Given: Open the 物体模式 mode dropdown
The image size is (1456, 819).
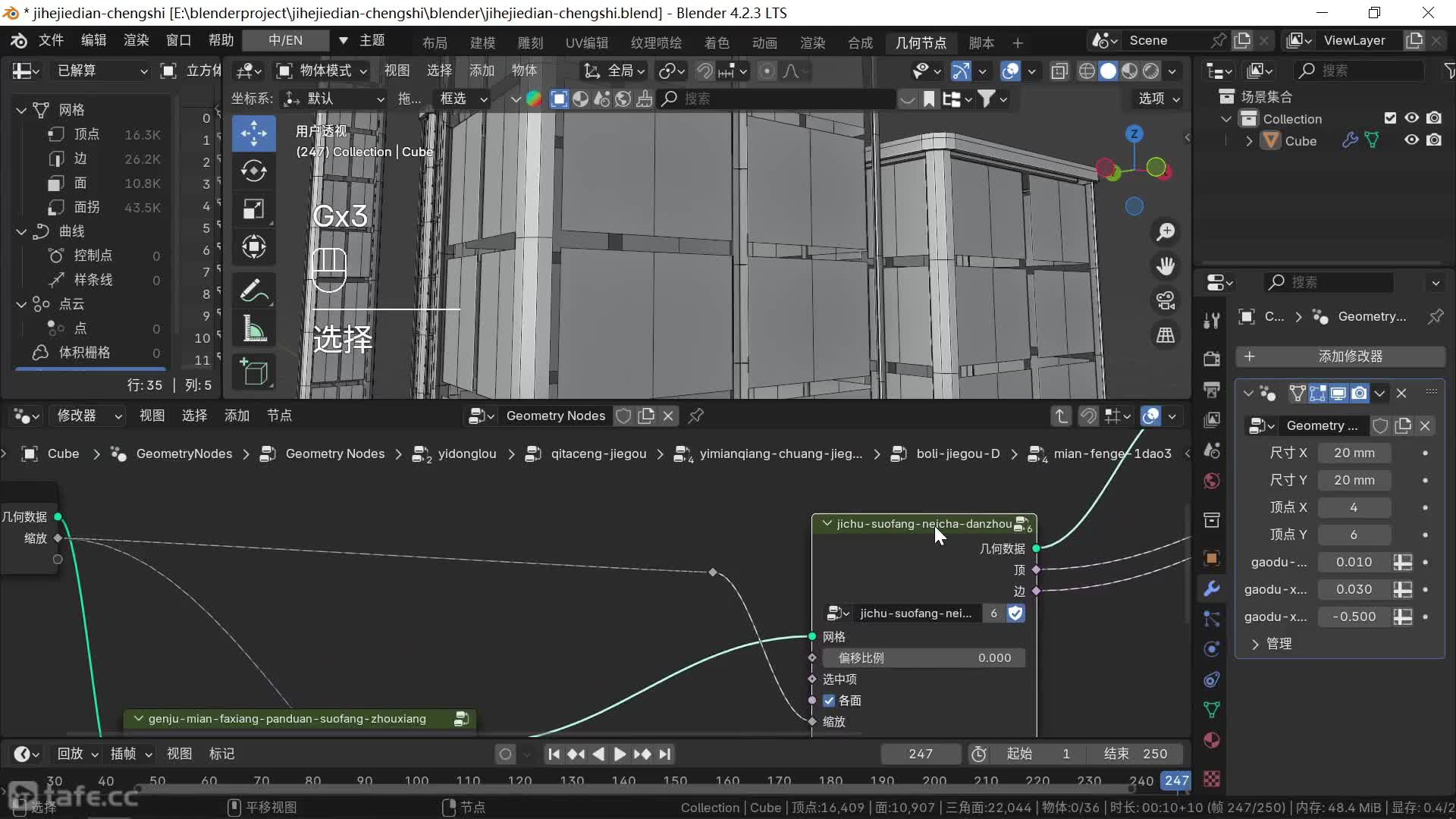Looking at the screenshot, I should (322, 71).
